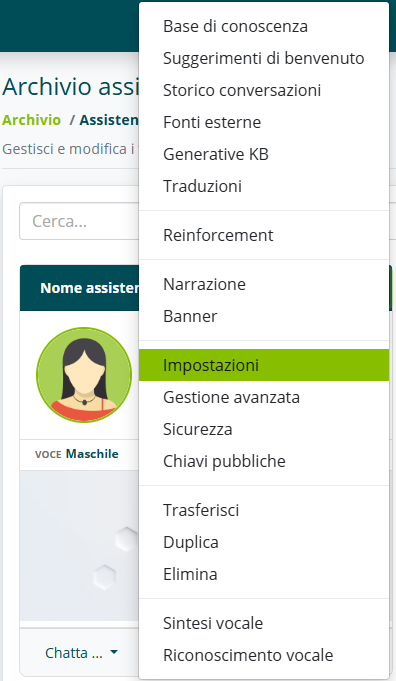Select highlighted Impostazioni entry
Screen dimensions: 396x681
[x=264, y=365]
